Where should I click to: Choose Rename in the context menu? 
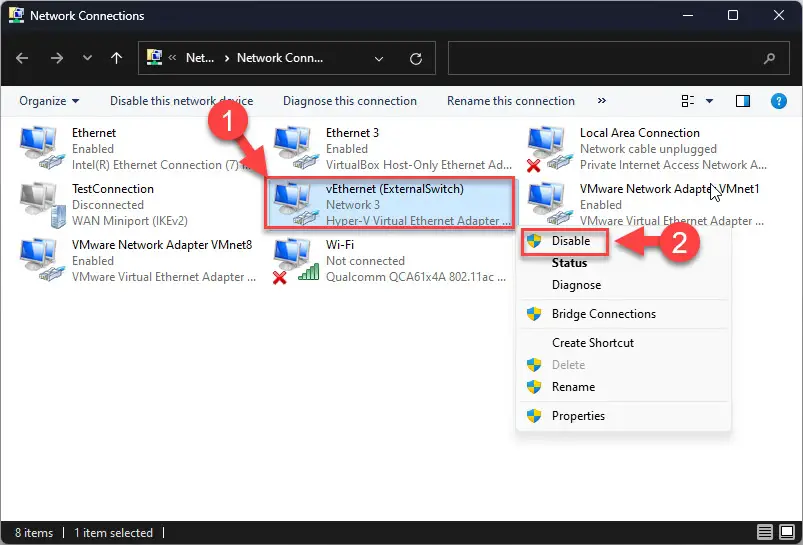coord(573,387)
